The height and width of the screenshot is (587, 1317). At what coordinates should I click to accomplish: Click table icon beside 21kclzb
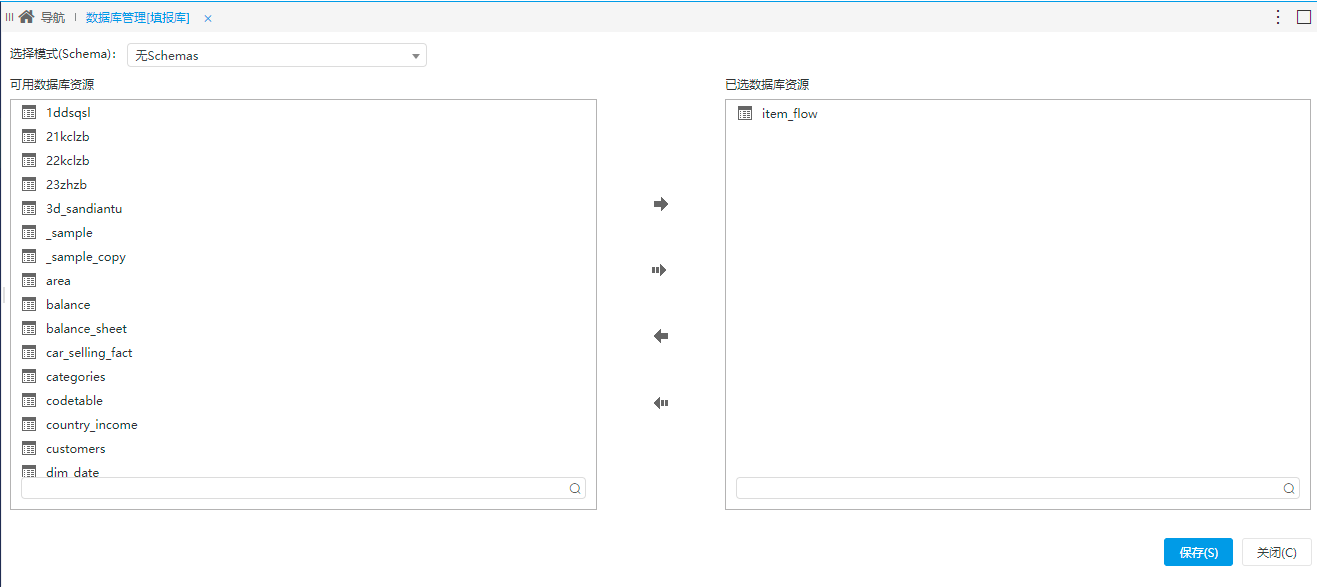click(29, 137)
